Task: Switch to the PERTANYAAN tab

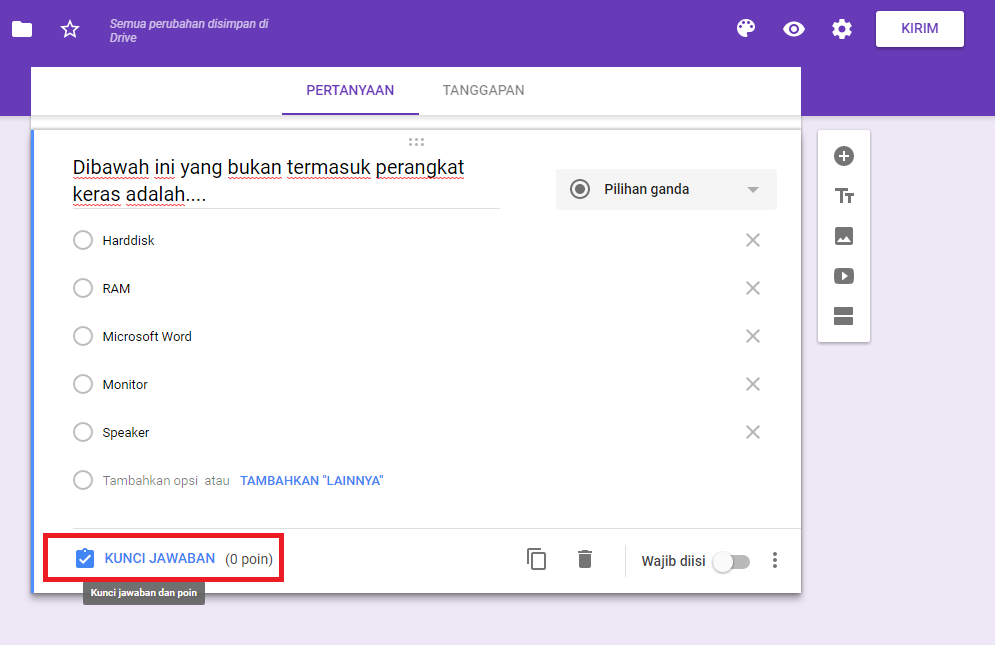Action: point(349,90)
